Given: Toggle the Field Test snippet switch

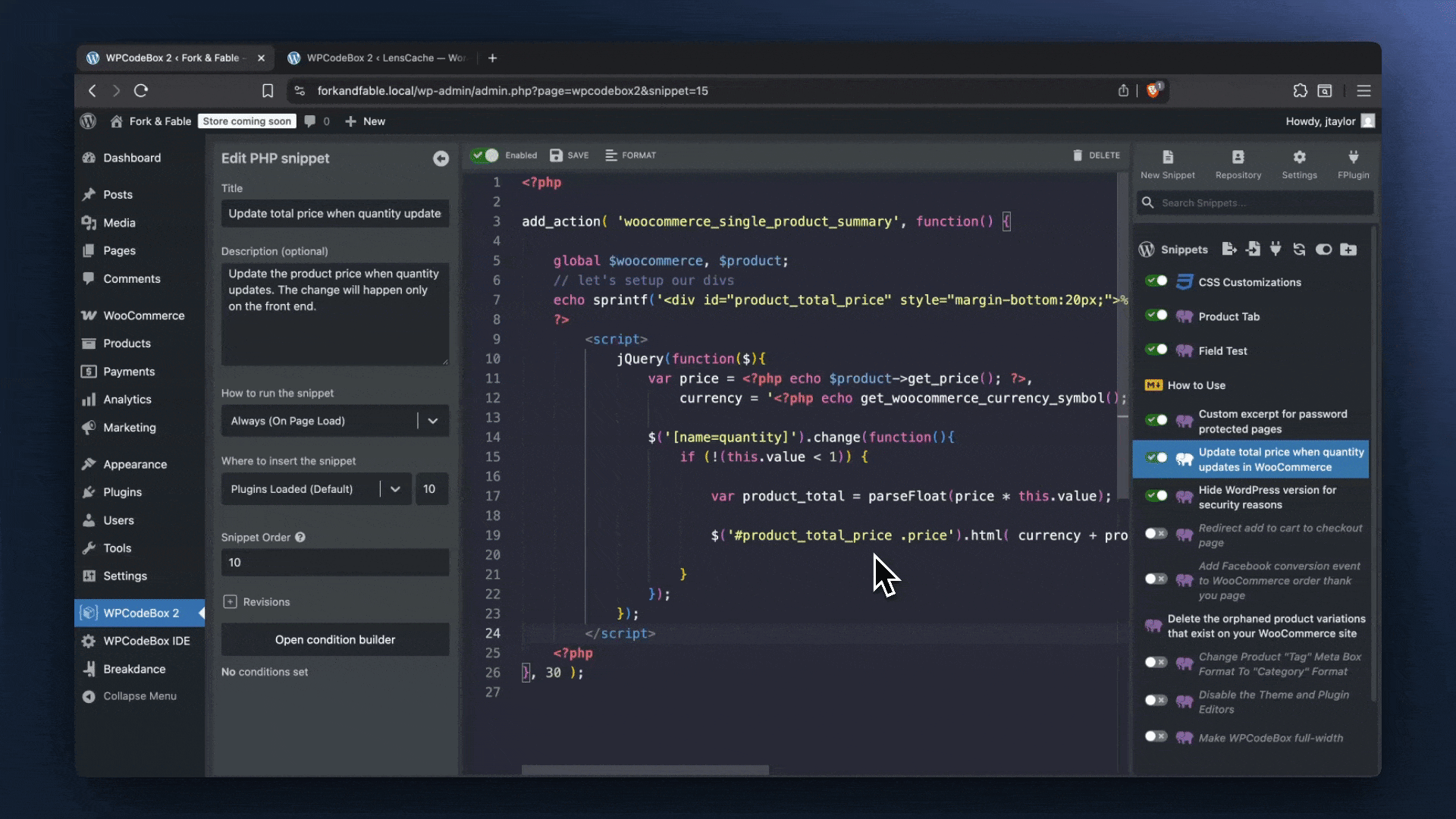Looking at the screenshot, I should click(1156, 350).
